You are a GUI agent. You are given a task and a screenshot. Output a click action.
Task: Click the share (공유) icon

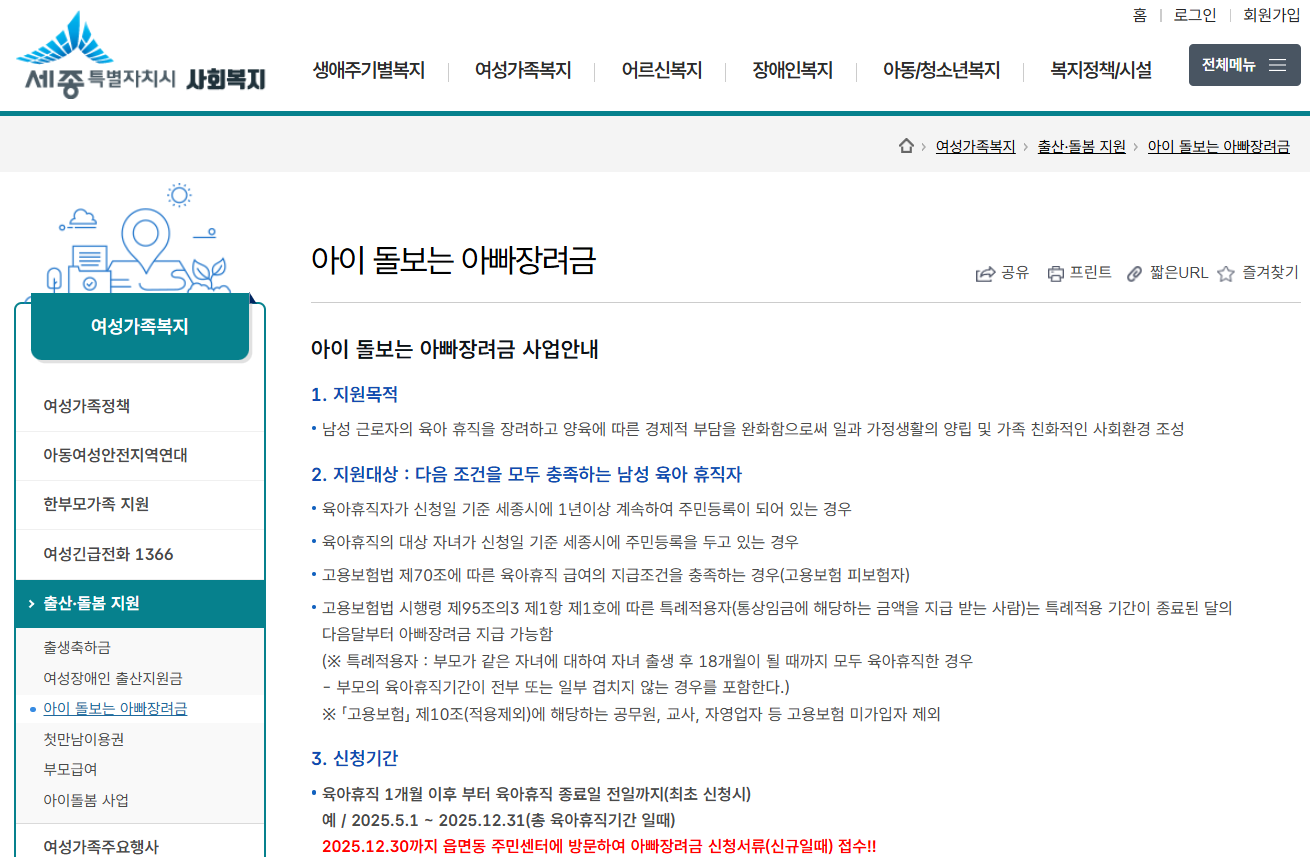[985, 273]
